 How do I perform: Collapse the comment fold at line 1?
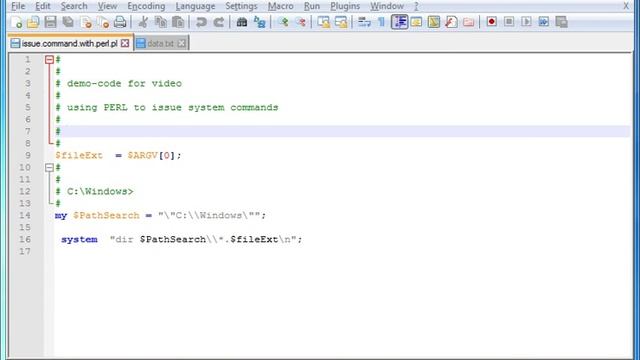pyautogui.click(x=49, y=60)
